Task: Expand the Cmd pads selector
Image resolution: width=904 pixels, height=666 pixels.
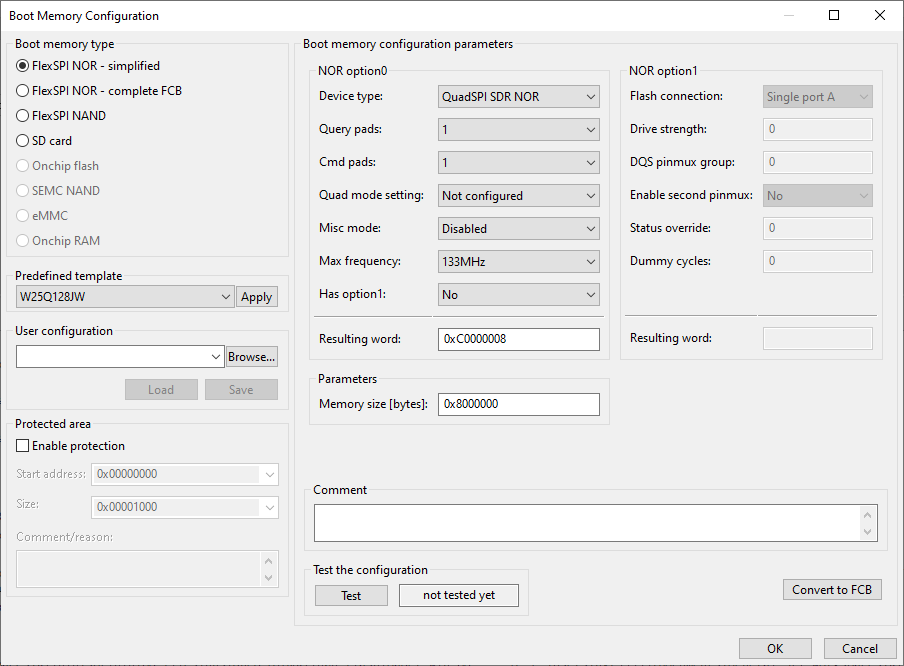Action: point(518,162)
